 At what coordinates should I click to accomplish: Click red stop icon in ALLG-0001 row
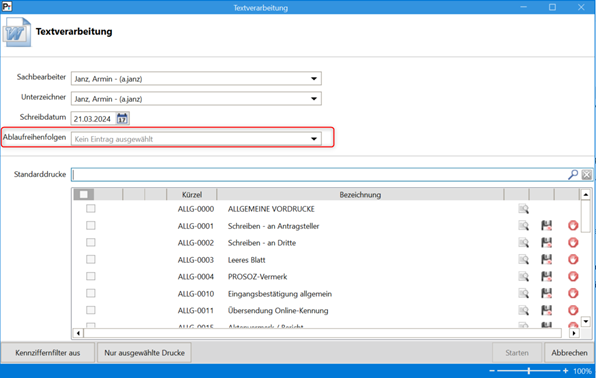point(573,226)
